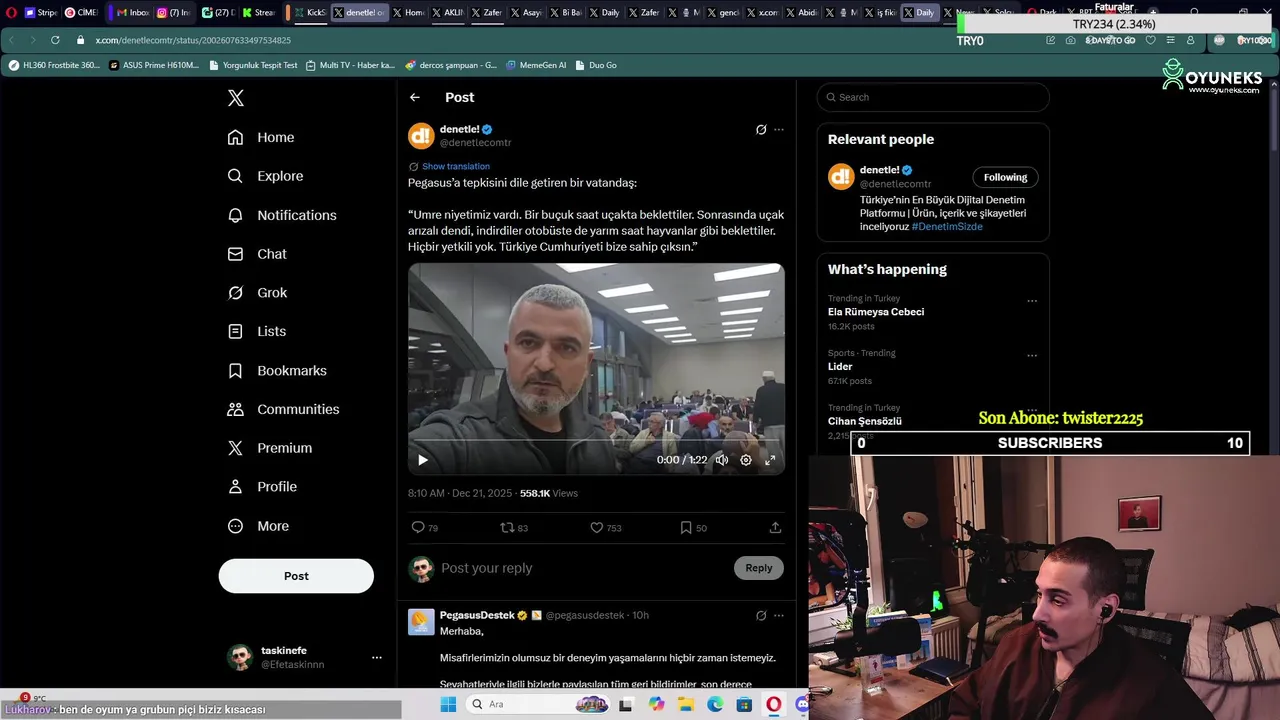1280x720 pixels.
Task: Open taskinefe account switcher menu
Action: 304,657
